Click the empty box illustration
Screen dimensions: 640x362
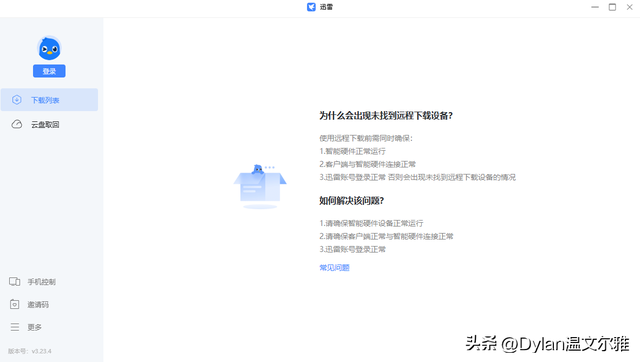260,186
